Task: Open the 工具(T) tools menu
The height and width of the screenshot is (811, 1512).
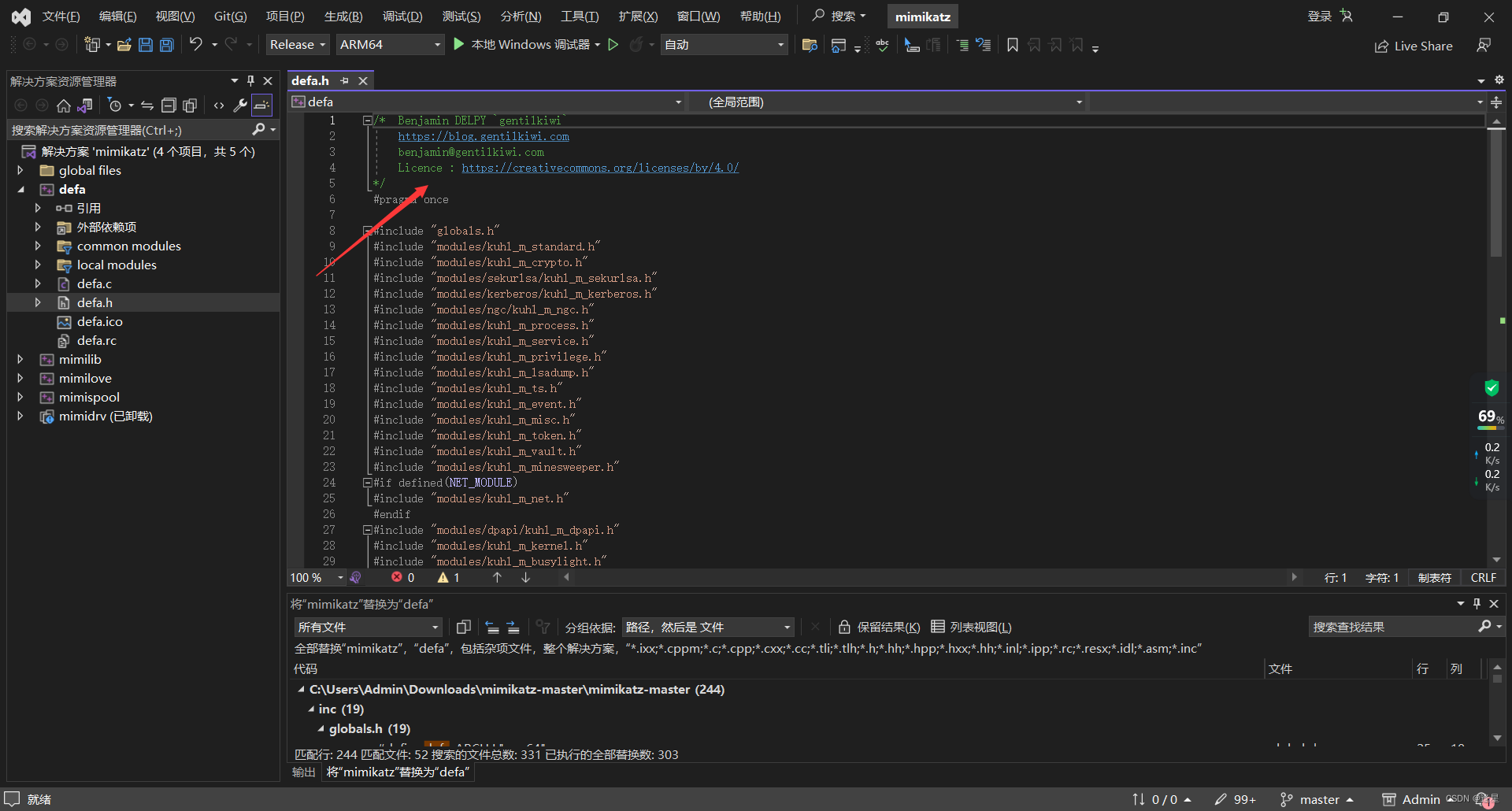Action: [x=580, y=17]
